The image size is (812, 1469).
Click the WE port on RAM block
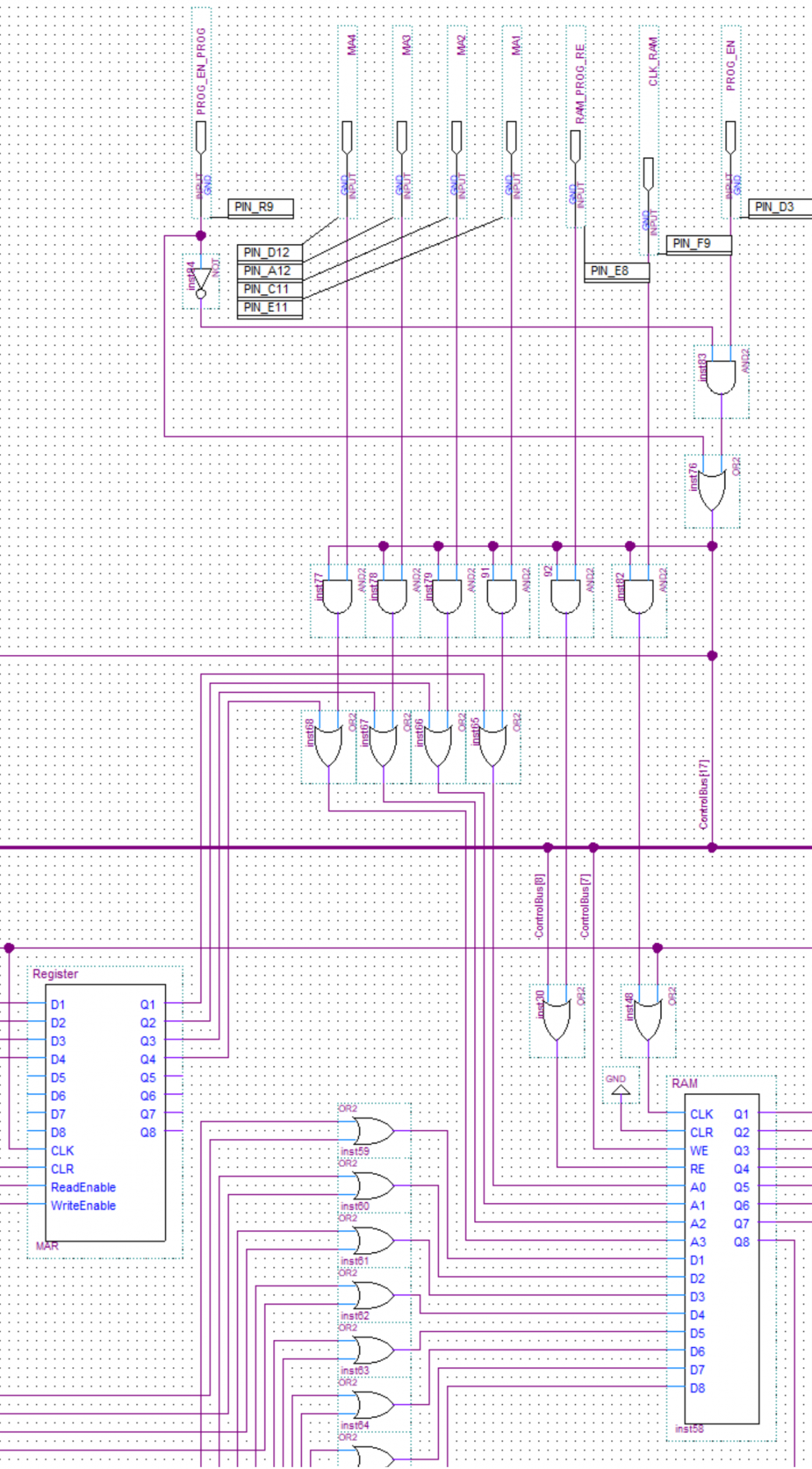(x=699, y=1151)
